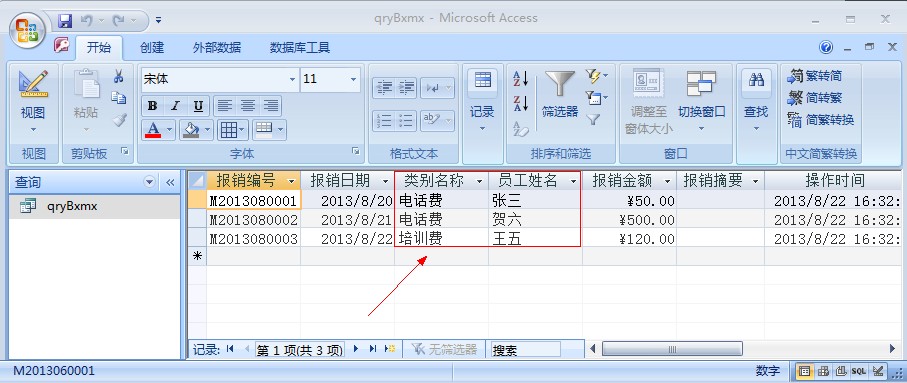Open the gridlines dropdown
The image size is (907, 383).
[x=233, y=130]
